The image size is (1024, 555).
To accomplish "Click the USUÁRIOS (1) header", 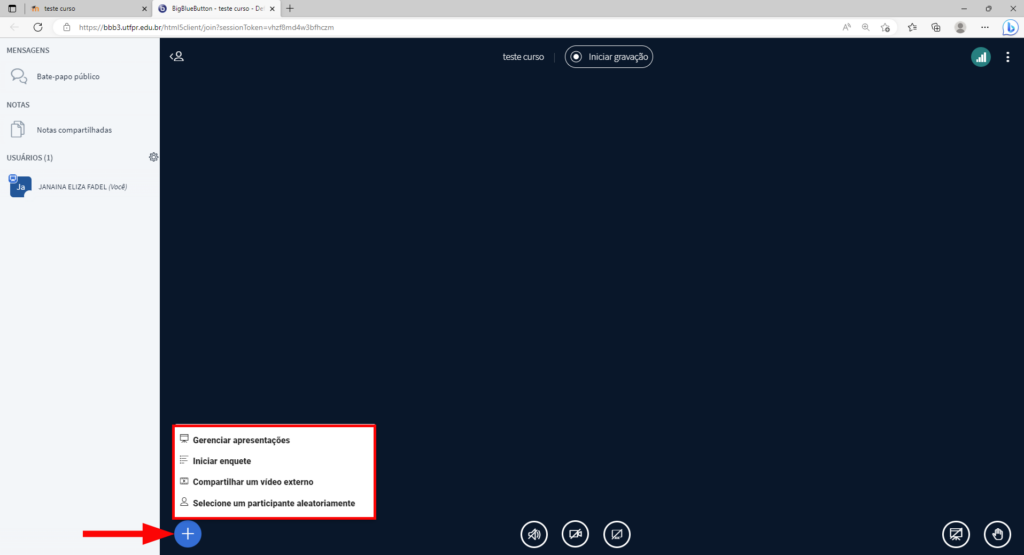I will pyautogui.click(x=29, y=158).
